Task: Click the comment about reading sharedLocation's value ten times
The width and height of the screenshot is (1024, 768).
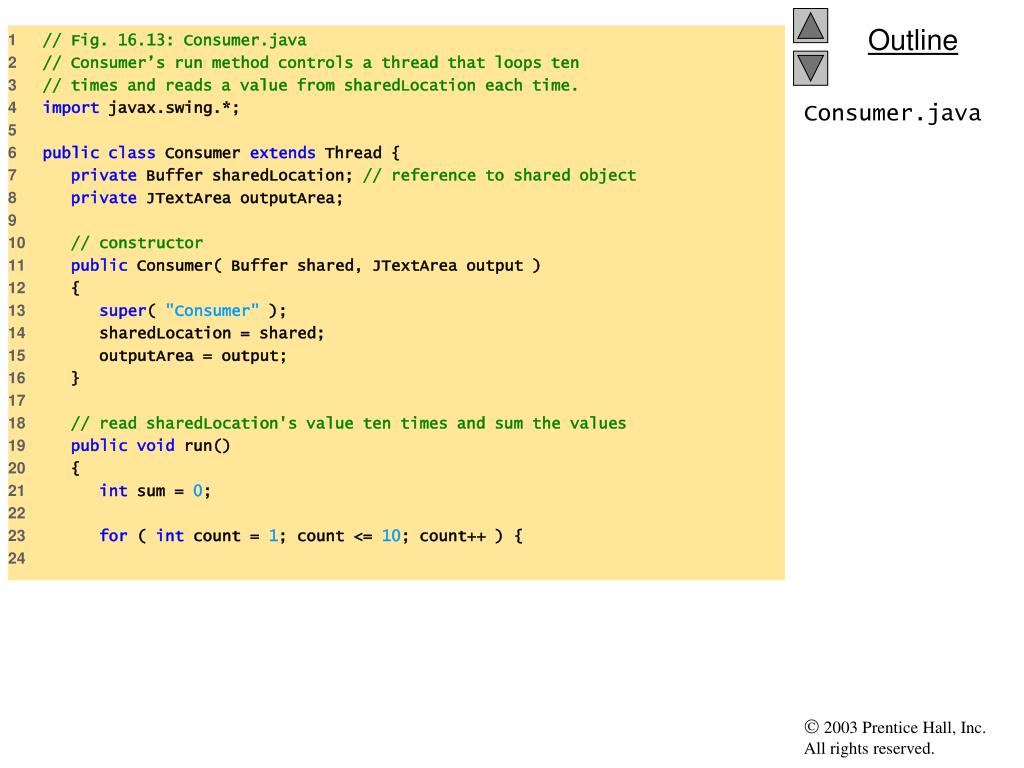Action: coord(348,423)
